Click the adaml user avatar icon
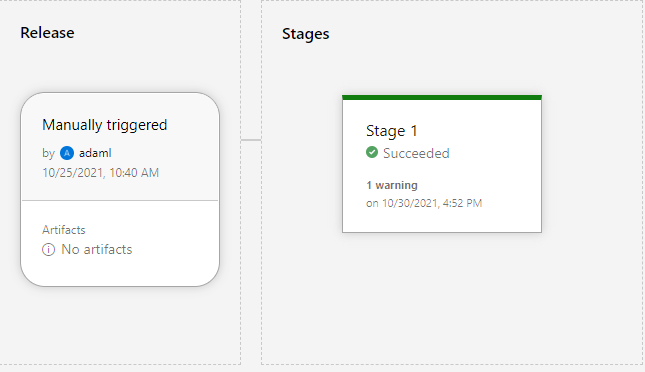This screenshot has width=645, height=372. pos(67,153)
